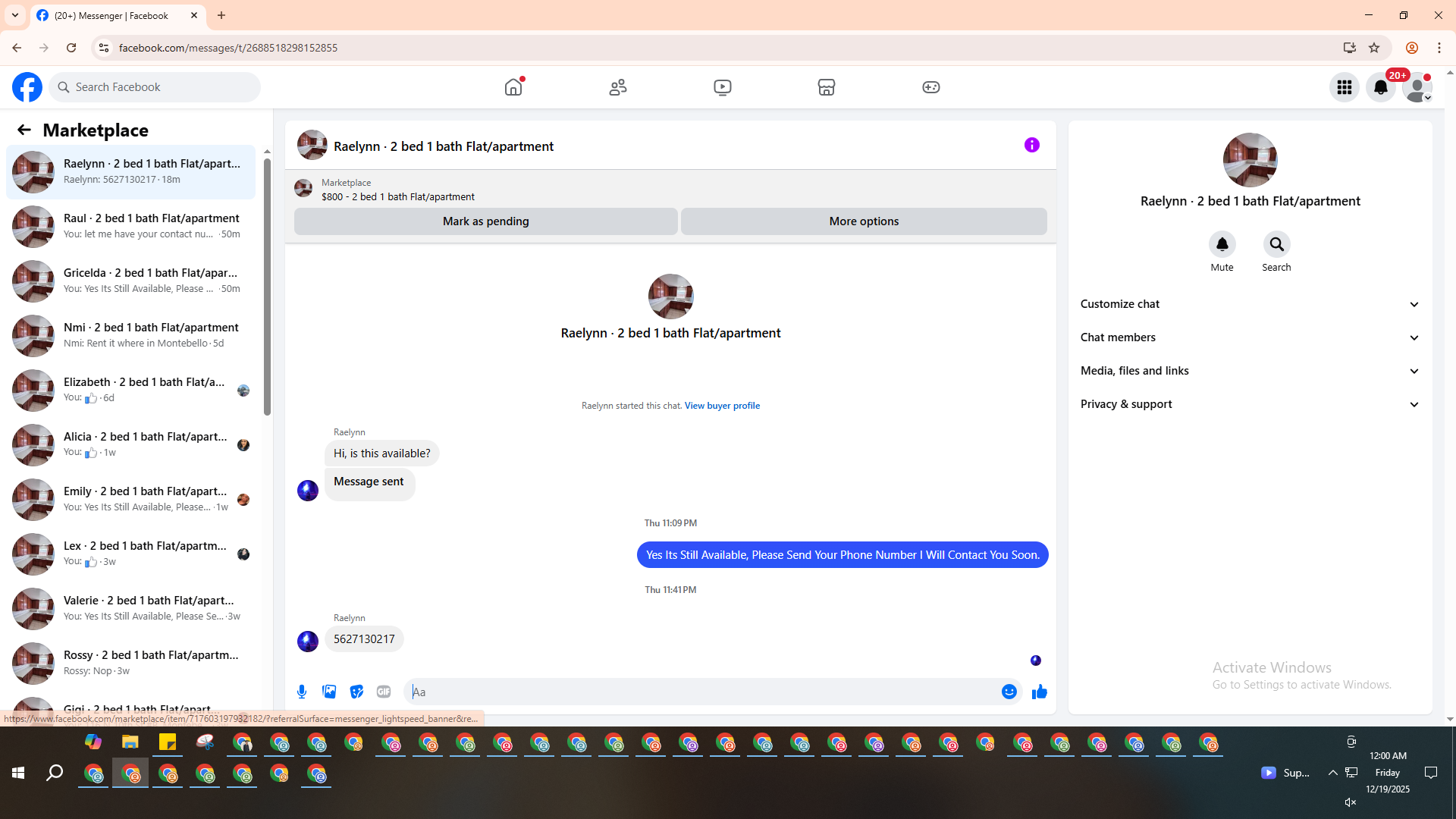Open the Facebook apps grid menu
Viewport: 1456px width, 819px height.
1344,87
